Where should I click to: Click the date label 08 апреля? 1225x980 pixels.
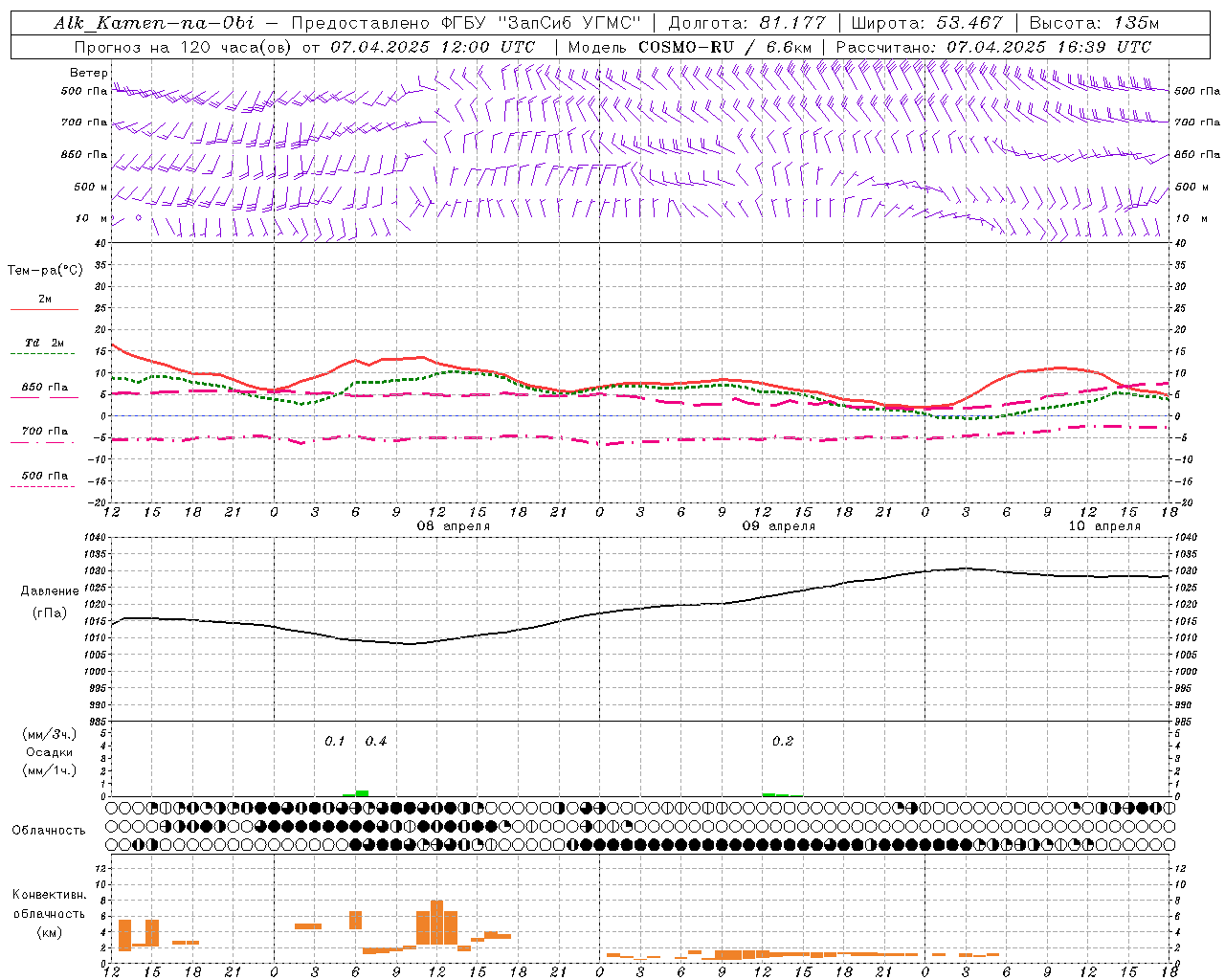[454, 526]
